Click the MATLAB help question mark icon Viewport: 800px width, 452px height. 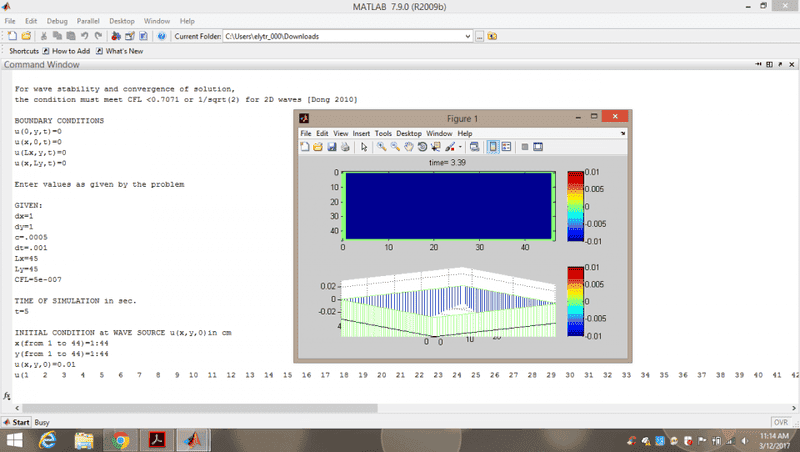(x=161, y=36)
